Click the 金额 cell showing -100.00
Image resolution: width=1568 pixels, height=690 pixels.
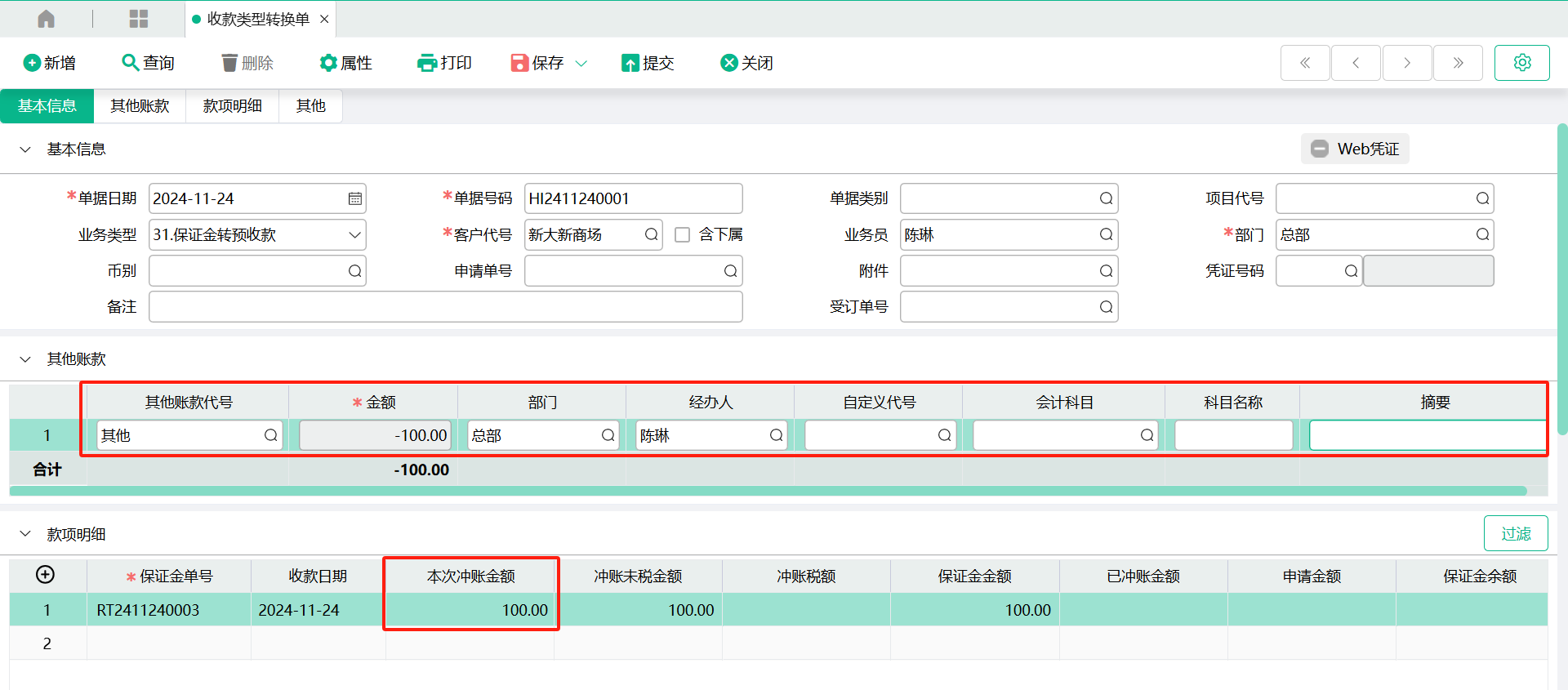376,435
